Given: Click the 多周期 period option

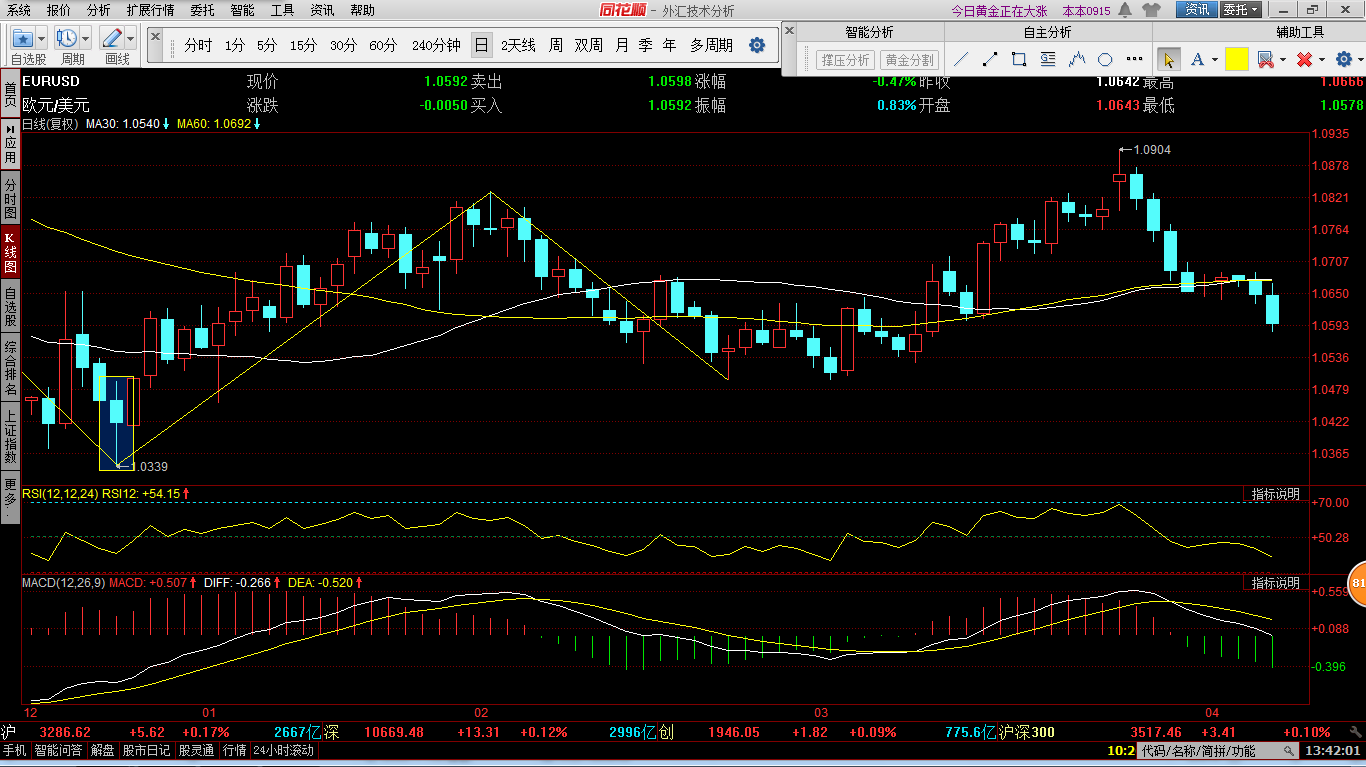Looking at the screenshot, I should click(x=711, y=46).
